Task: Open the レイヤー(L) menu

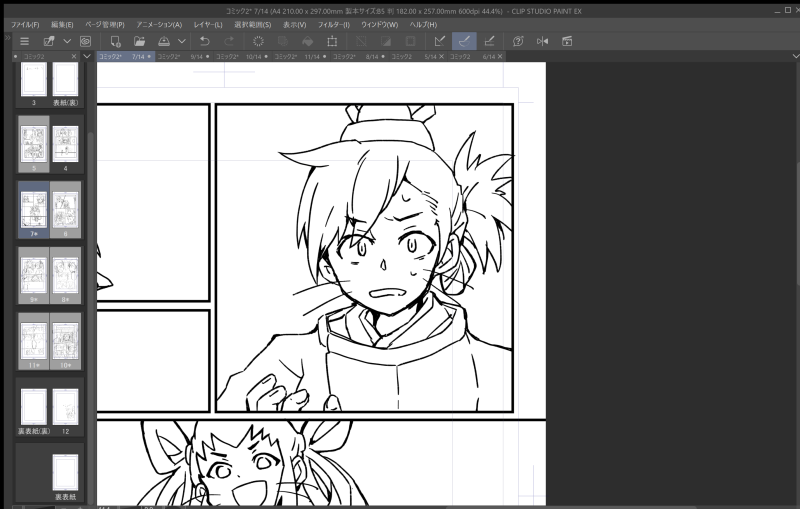Action: coord(208,24)
